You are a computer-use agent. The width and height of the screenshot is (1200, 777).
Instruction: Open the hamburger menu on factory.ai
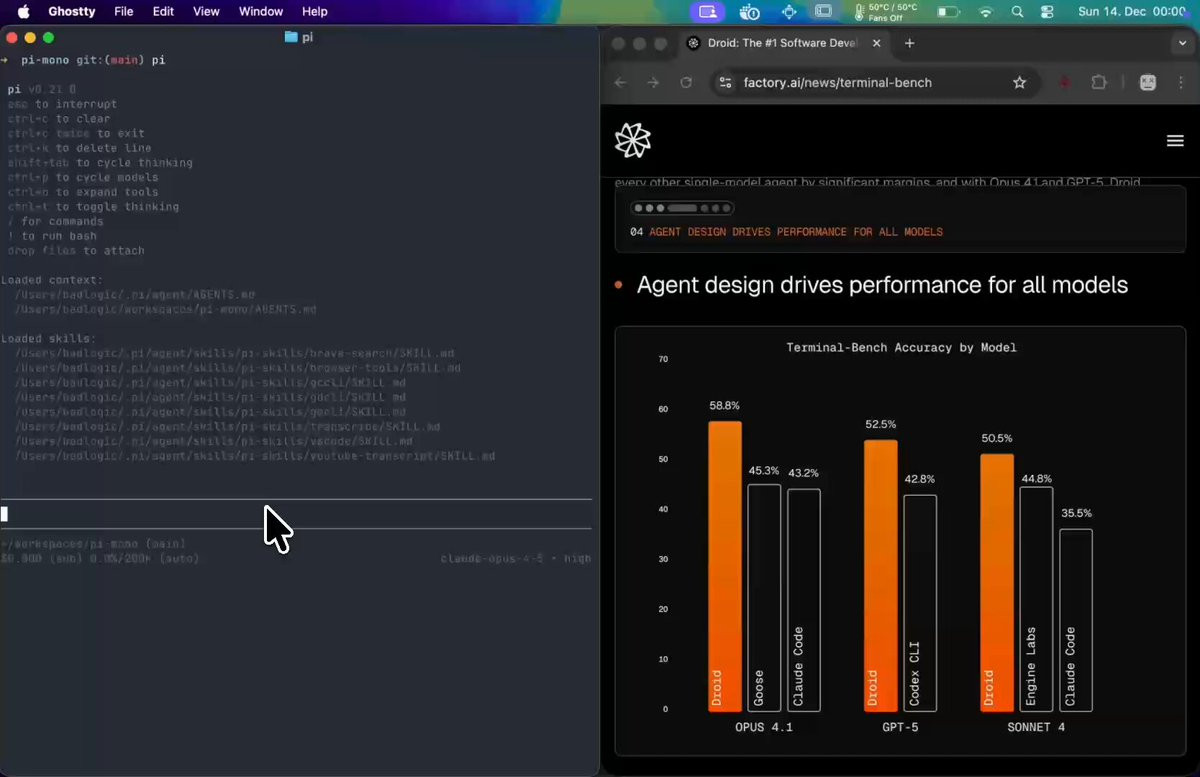[x=1175, y=141]
